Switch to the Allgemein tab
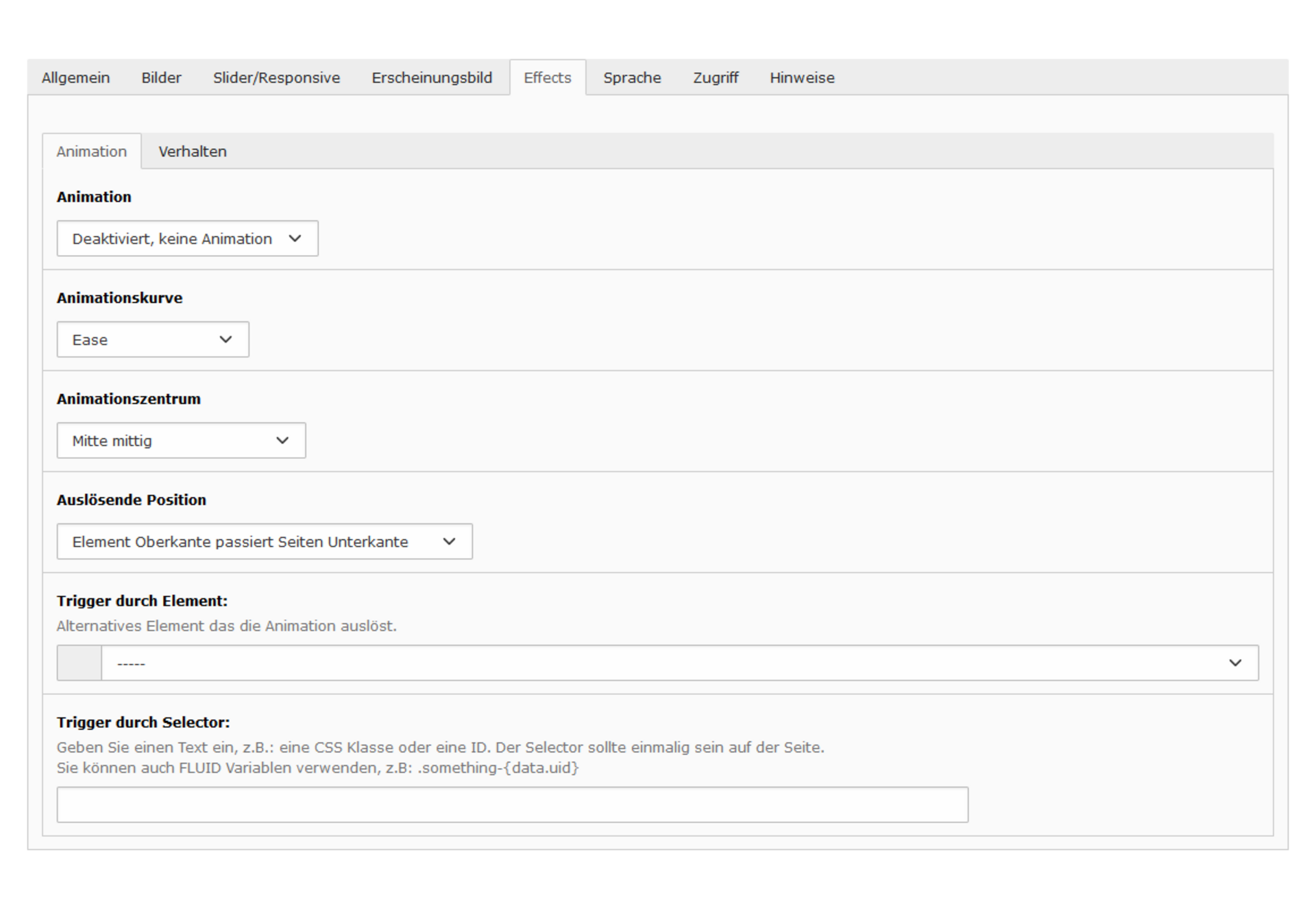 pos(75,77)
